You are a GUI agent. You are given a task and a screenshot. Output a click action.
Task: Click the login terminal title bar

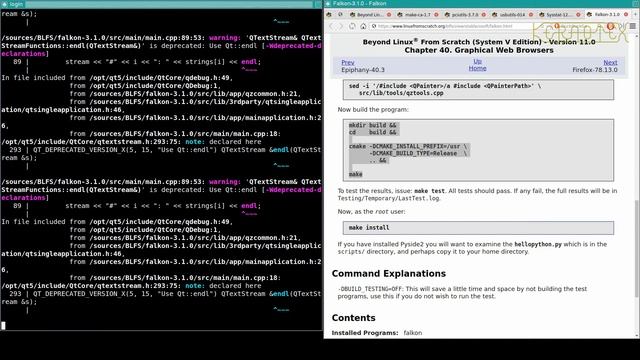pos(161,4)
